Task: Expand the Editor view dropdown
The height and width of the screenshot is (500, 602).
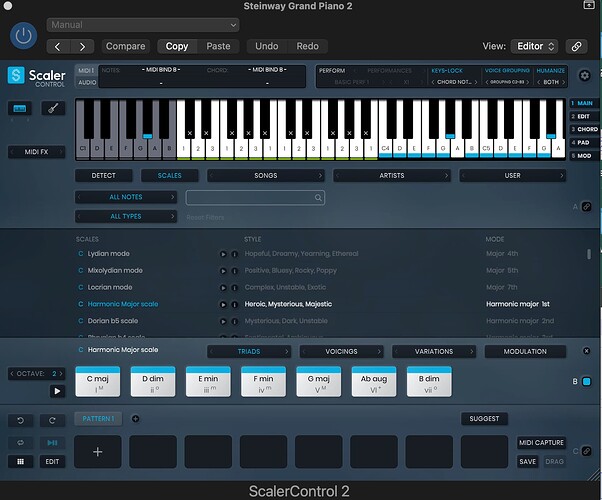Action: tap(536, 46)
